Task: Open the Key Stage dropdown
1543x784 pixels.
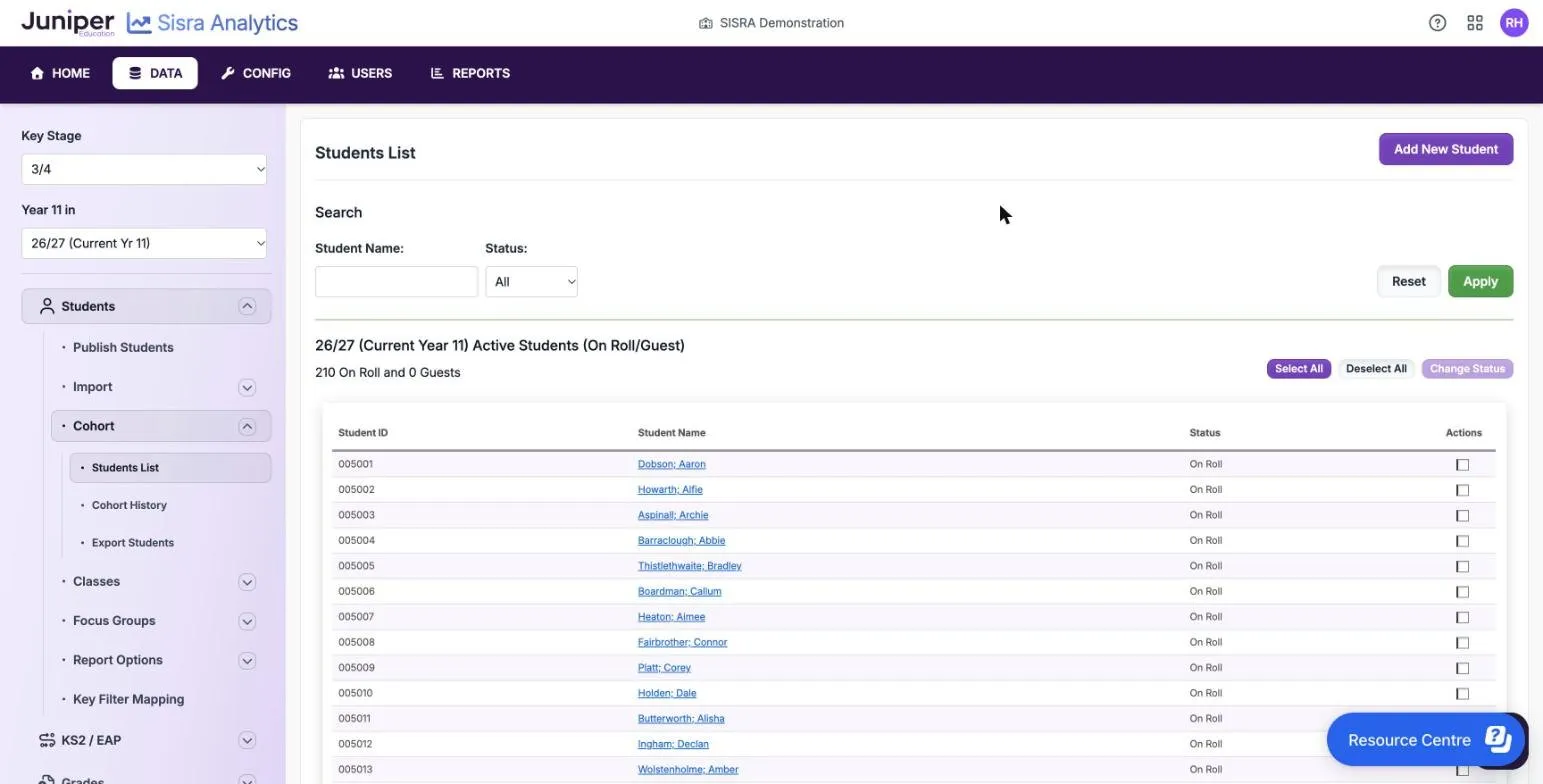Action: coord(144,169)
